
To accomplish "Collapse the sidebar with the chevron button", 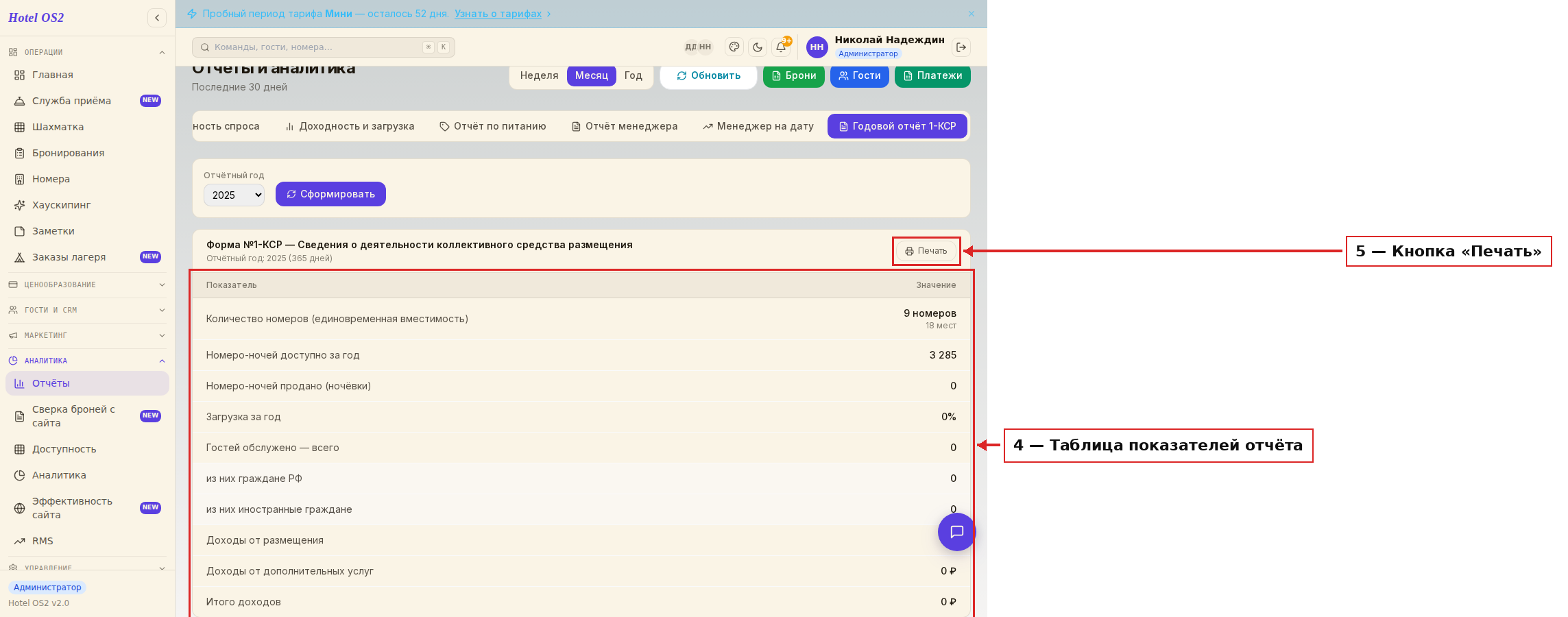I will 157,18.
